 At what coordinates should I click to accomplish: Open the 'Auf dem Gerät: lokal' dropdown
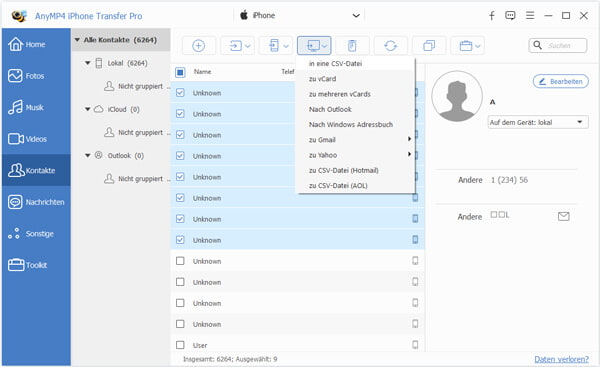click(538, 122)
